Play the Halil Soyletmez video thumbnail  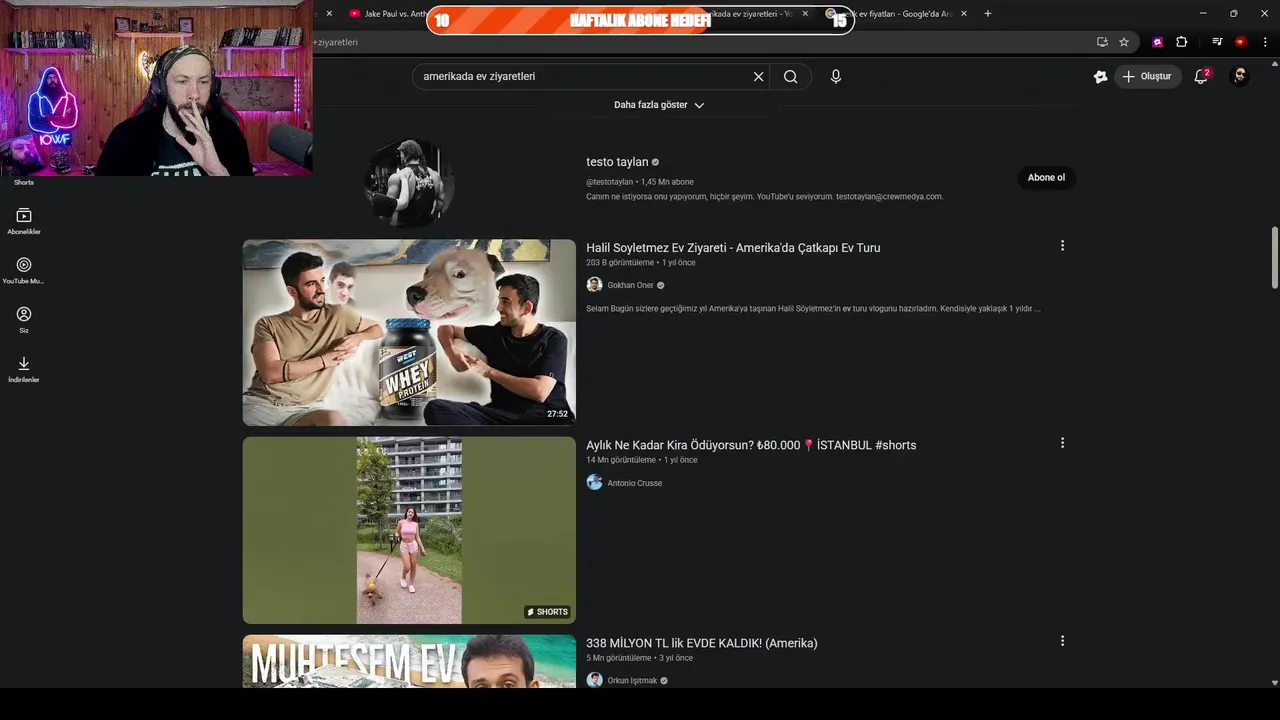pos(409,332)
